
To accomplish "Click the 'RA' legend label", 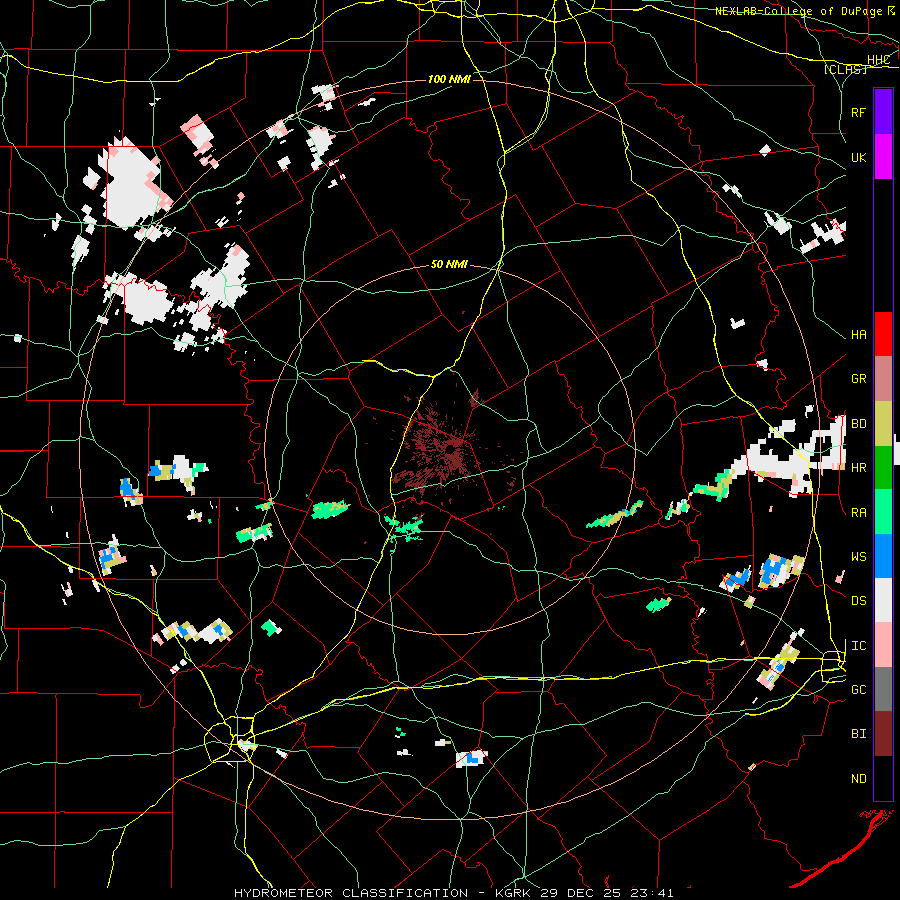I will coord(858,512).
